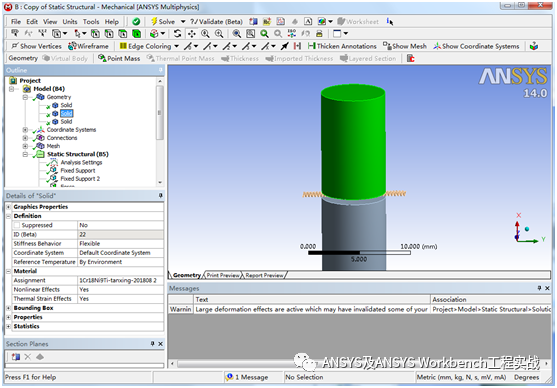Select Fixed Support 2 in outline
557x388 pixels.
click(x=80, y=179)
